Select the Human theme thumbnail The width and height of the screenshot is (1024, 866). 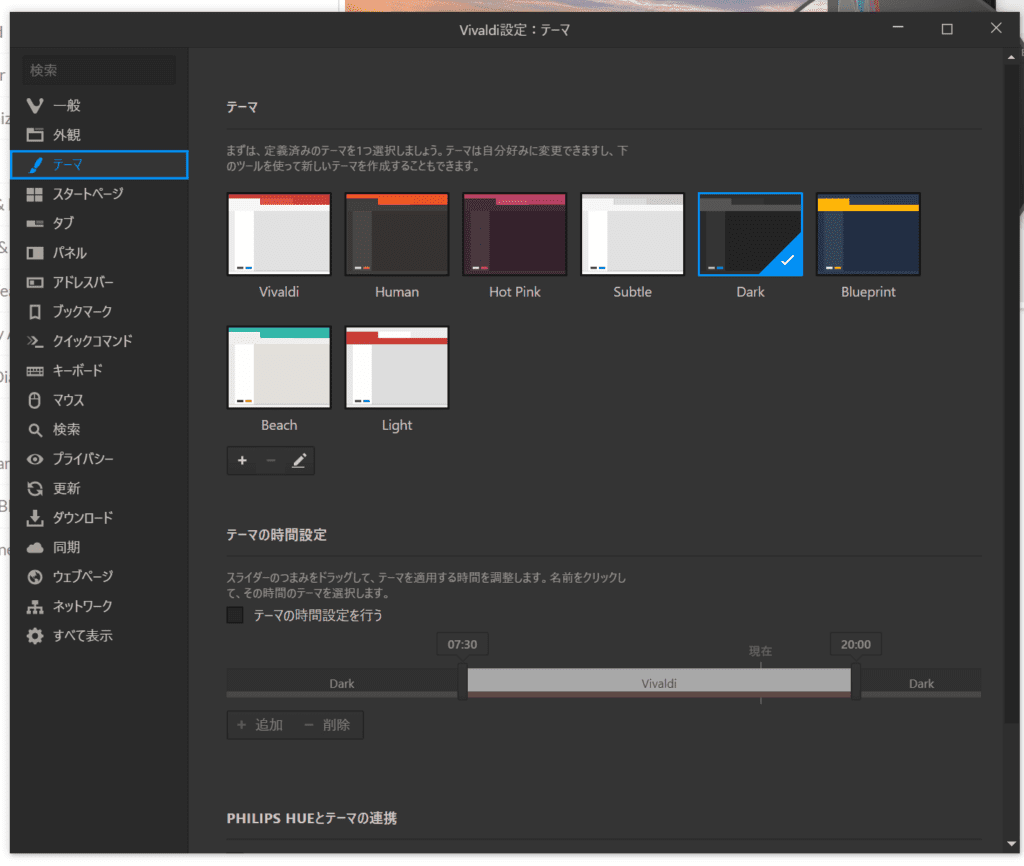(397, 234)
